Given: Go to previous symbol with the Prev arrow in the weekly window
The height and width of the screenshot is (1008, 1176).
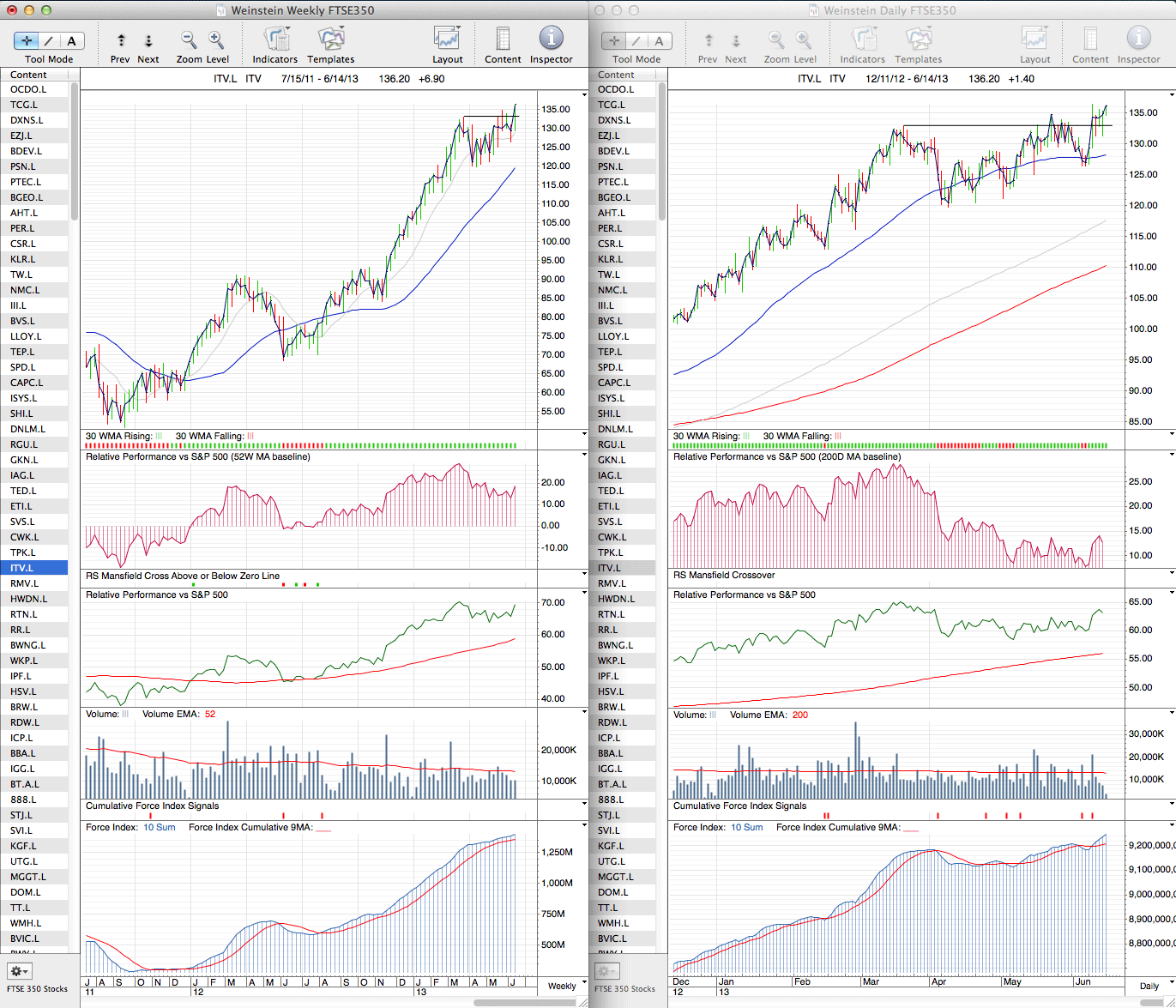Looking at the screenshot, I should (121, 40).
